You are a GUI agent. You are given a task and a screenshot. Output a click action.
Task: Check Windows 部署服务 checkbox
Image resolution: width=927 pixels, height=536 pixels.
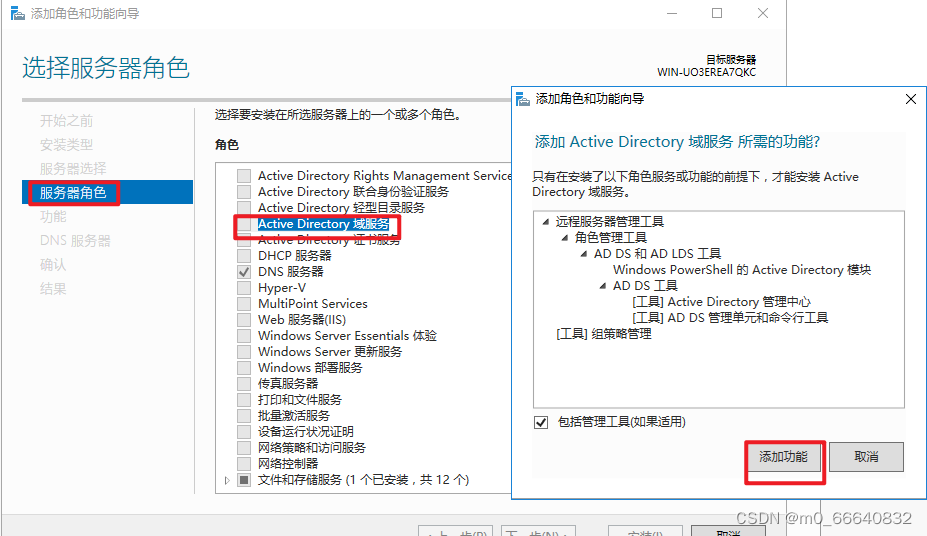(244, 368)
